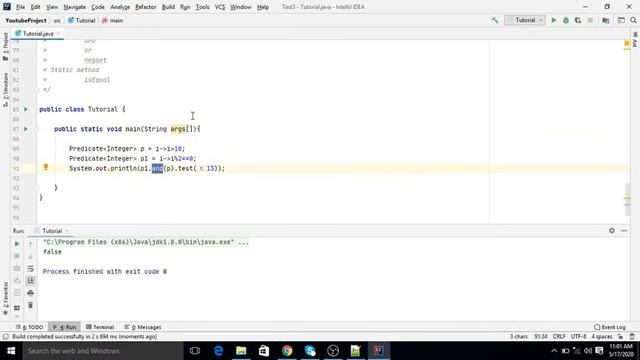
Task: Collapse the comment block fold marker at line 83
Action: (37, 89)
